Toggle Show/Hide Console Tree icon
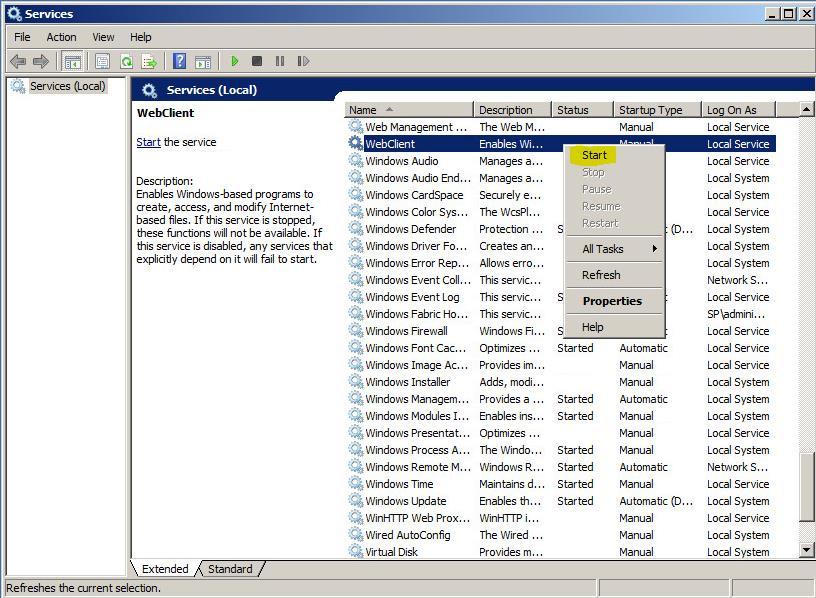Viewport: 816px width, 598px height. 72,61
